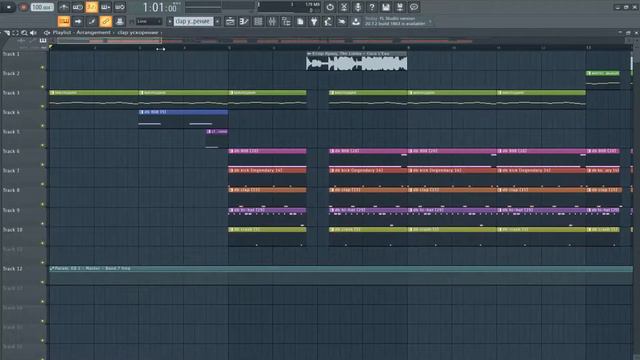
Task: Mute Track 1 via its green dot
Action: point(42,67)
